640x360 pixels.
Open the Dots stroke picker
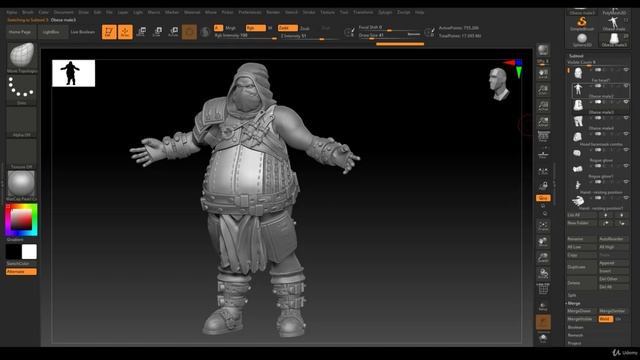[22, 89]
